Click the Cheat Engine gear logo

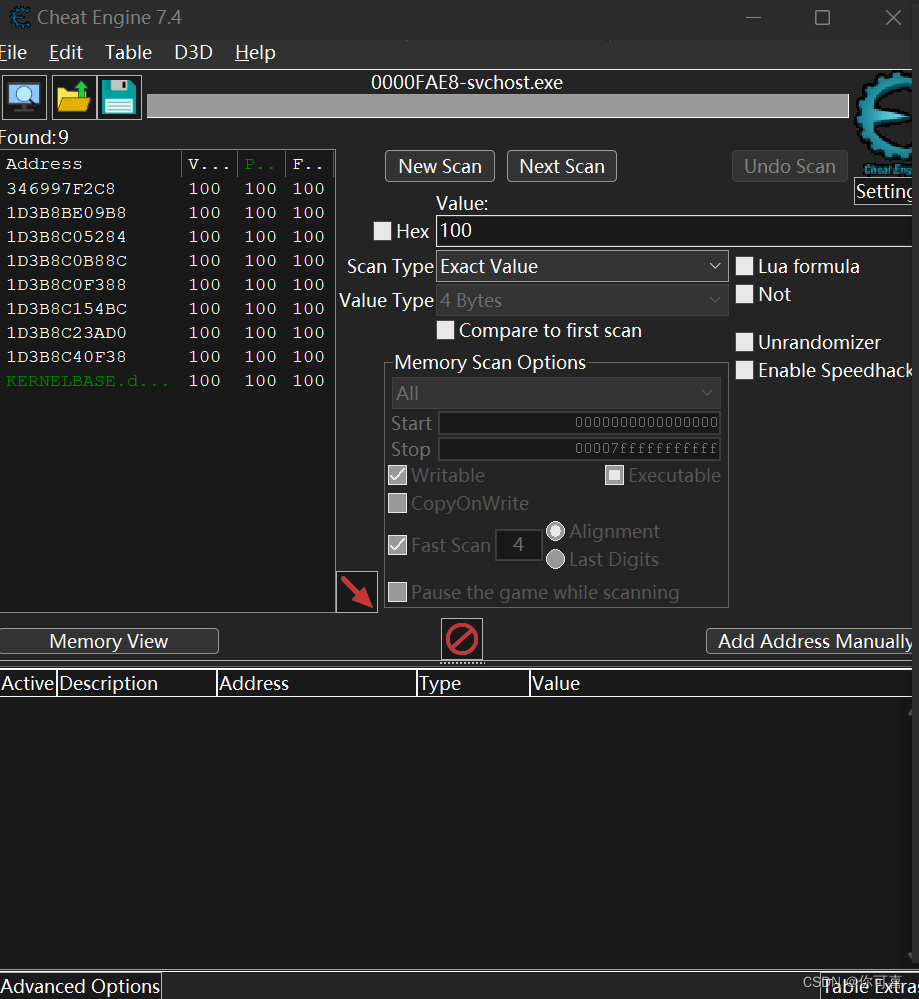[885, 123]
